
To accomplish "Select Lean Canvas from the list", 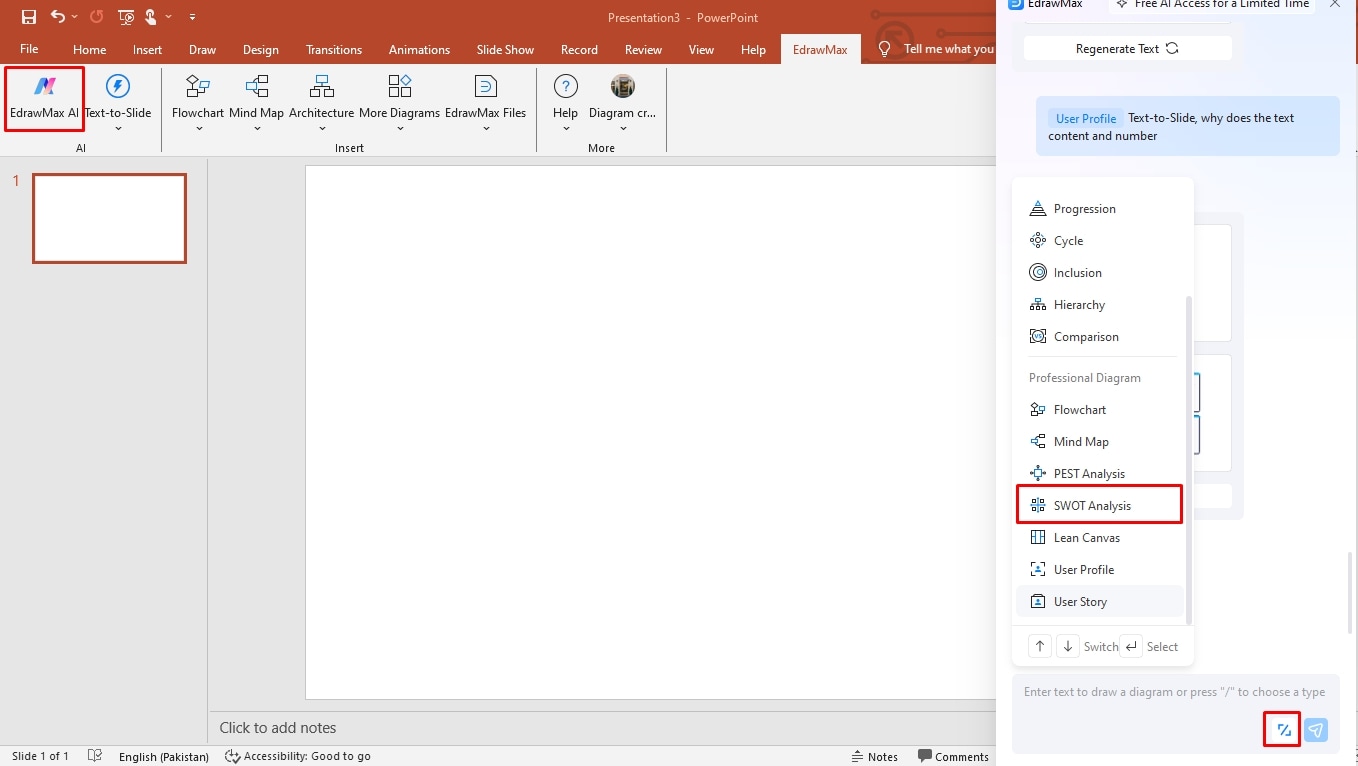I will point(1100,538).
